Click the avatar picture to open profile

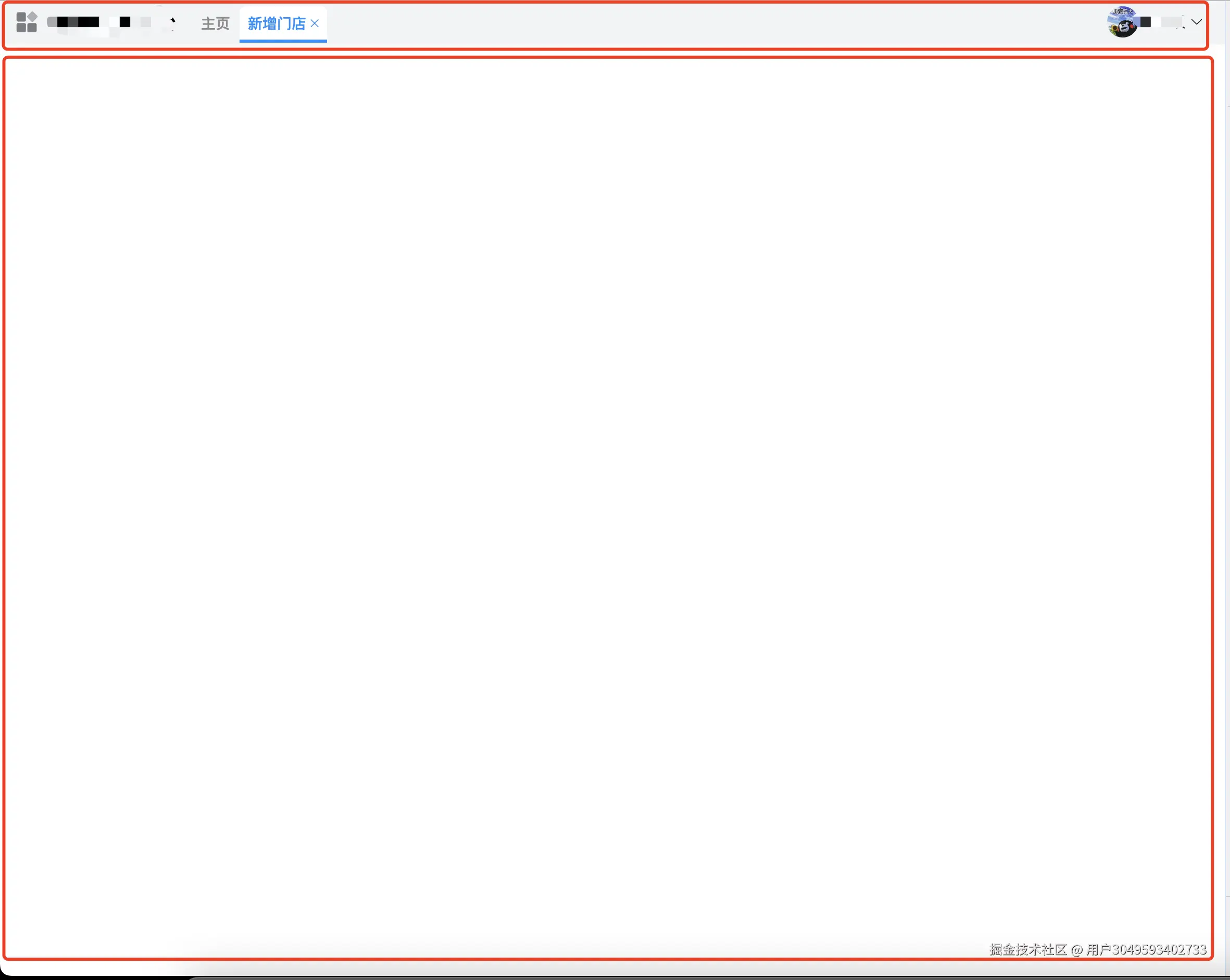[x=1123, y=23]
